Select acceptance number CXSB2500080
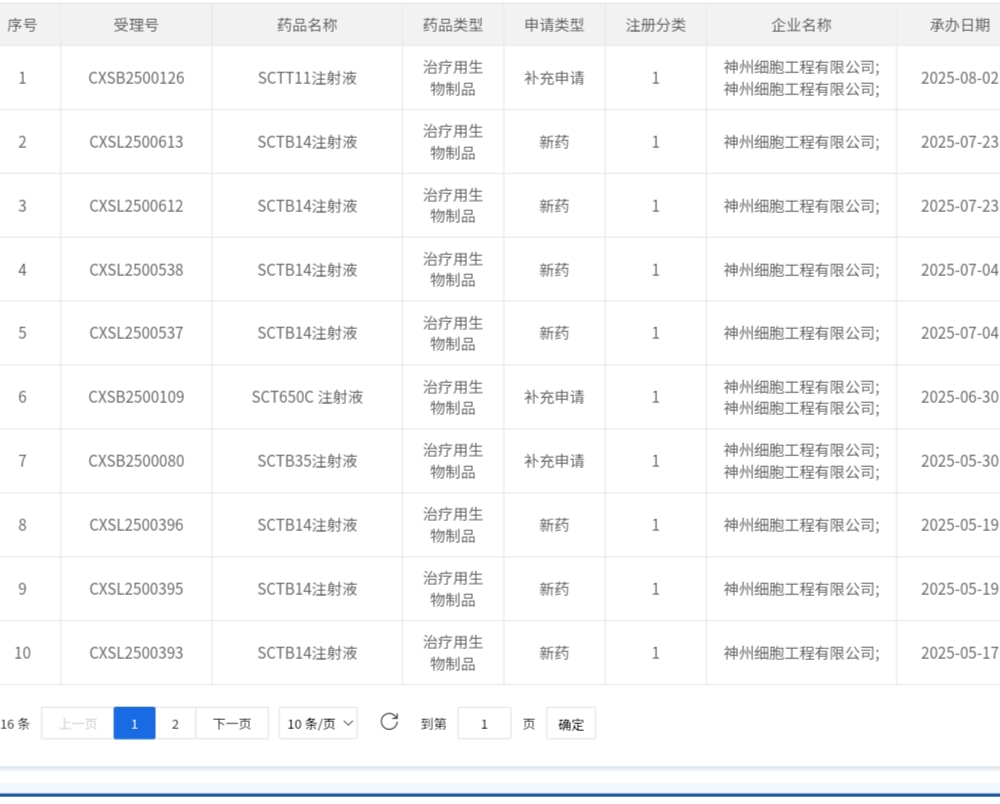 (x=136, y=460)
